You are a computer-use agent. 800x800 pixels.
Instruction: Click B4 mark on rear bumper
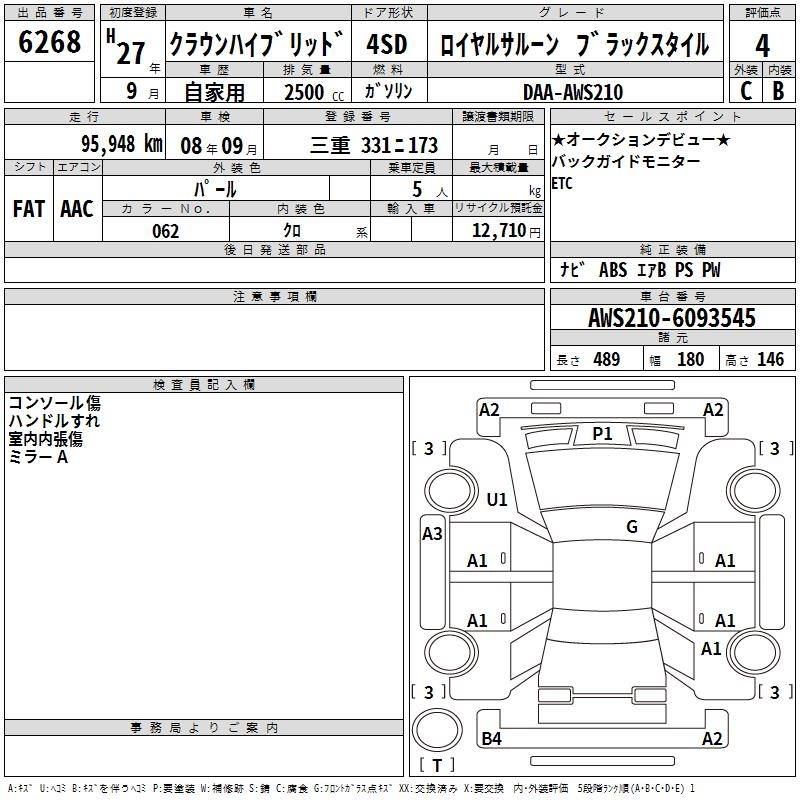(491, 738)
